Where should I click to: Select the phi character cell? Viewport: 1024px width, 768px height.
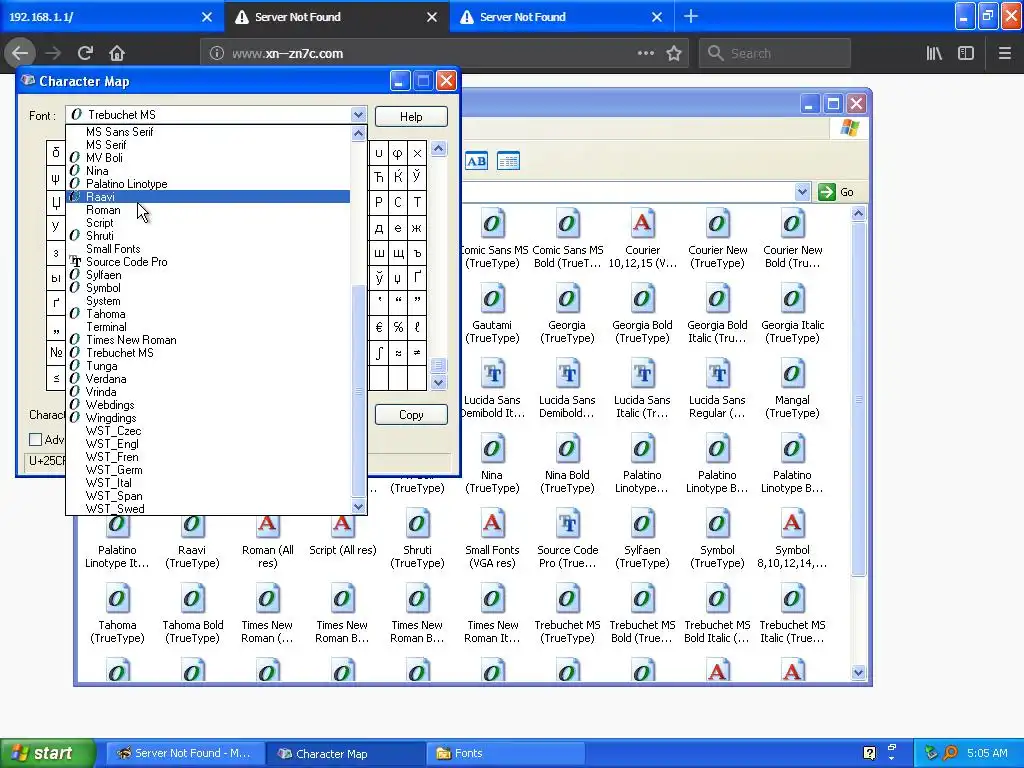click(x=398, y=154)
